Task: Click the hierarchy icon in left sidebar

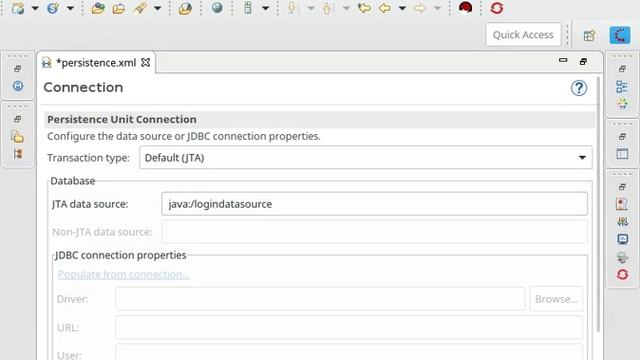Action: click(x=18, y=154)
